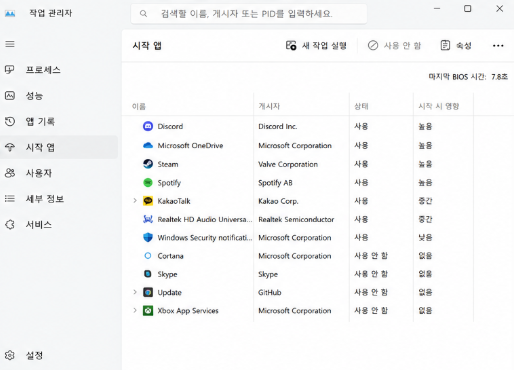This screenshot has width=514, height=370.
Task: Click the 사용자 people icon
Action: pos(10,173)
